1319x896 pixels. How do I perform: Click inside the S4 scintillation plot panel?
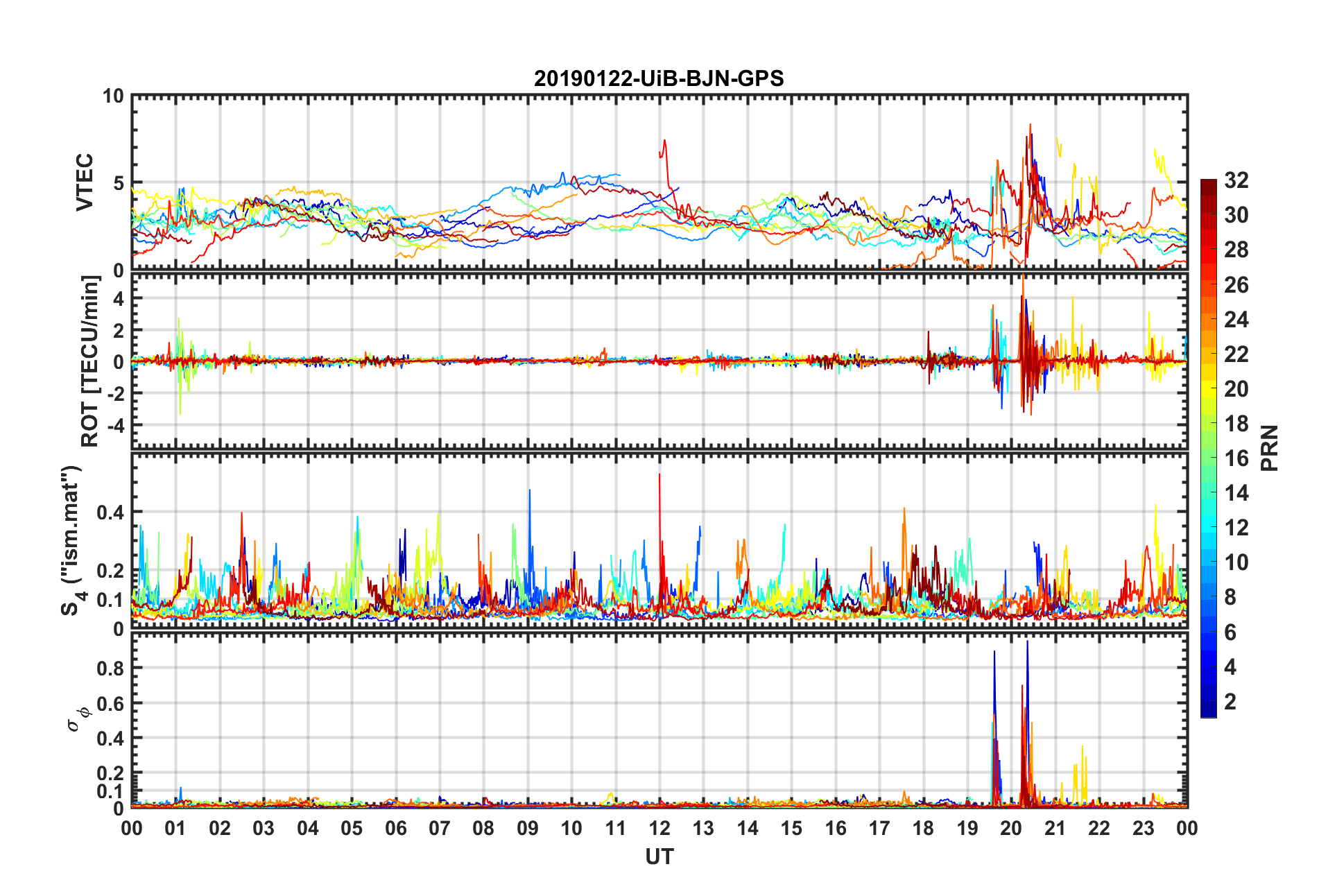point(659,541)
